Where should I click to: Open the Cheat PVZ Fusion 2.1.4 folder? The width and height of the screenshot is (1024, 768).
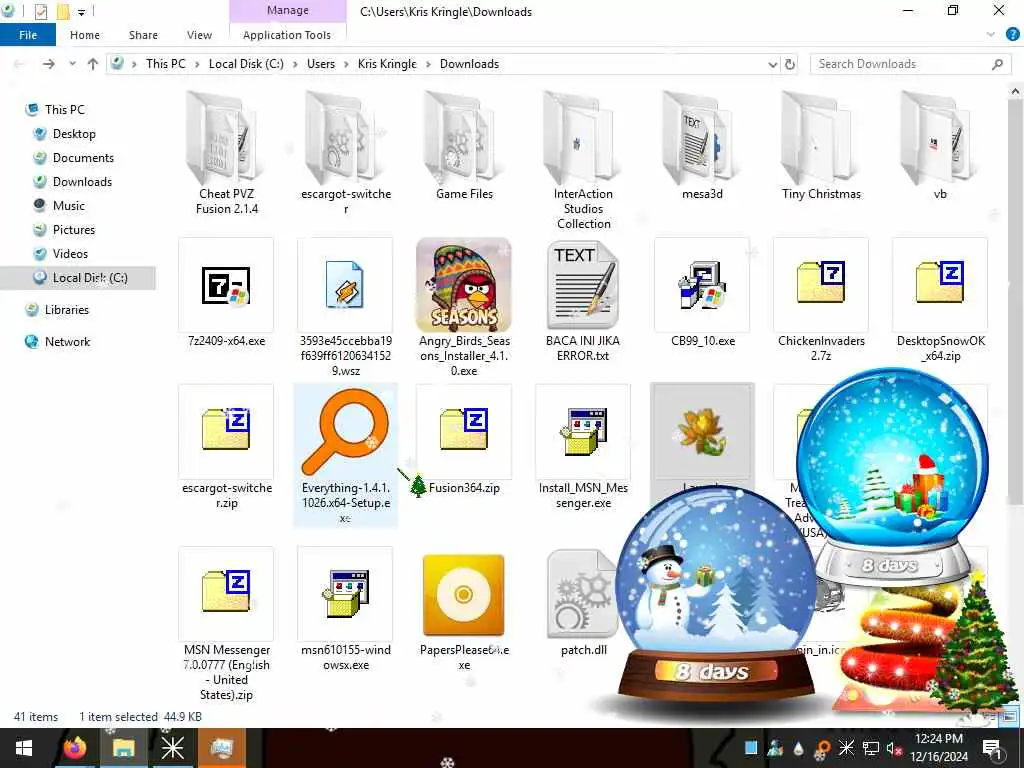click(226, 153)
